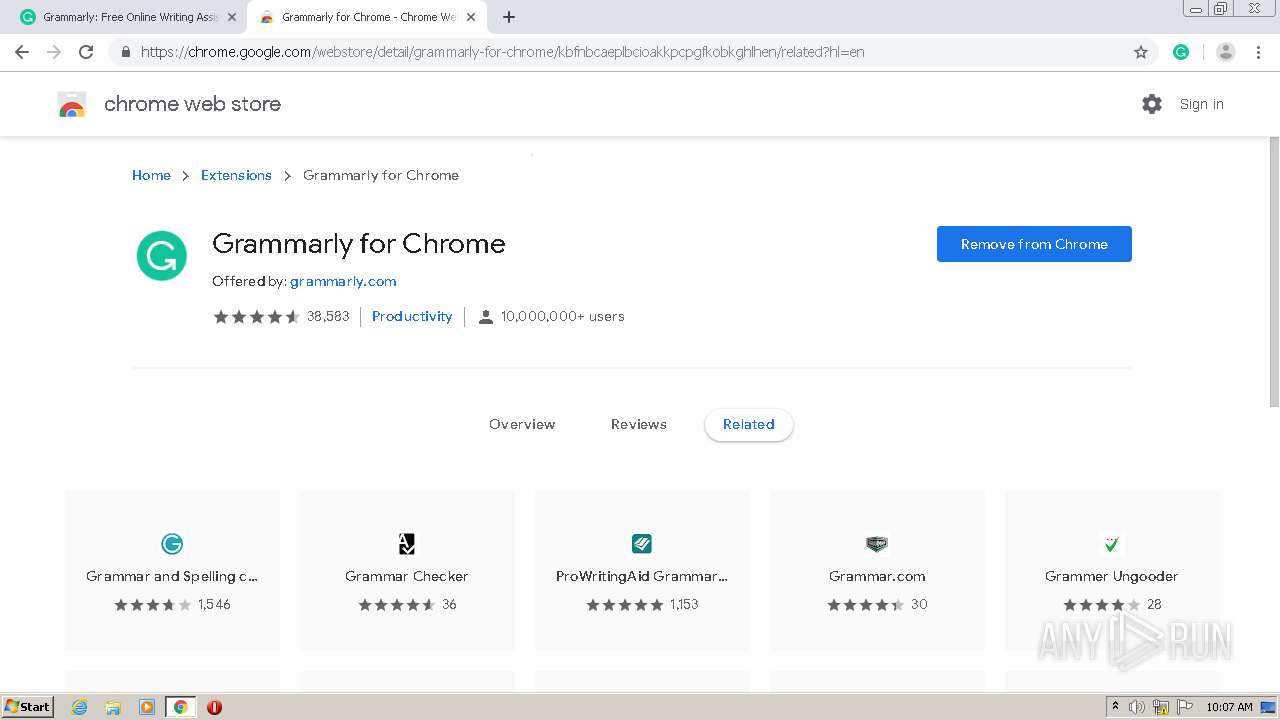This screenshot has width=1280, height=720.
Task: Click the 38,583 ratings count
Action: [328, 316]
